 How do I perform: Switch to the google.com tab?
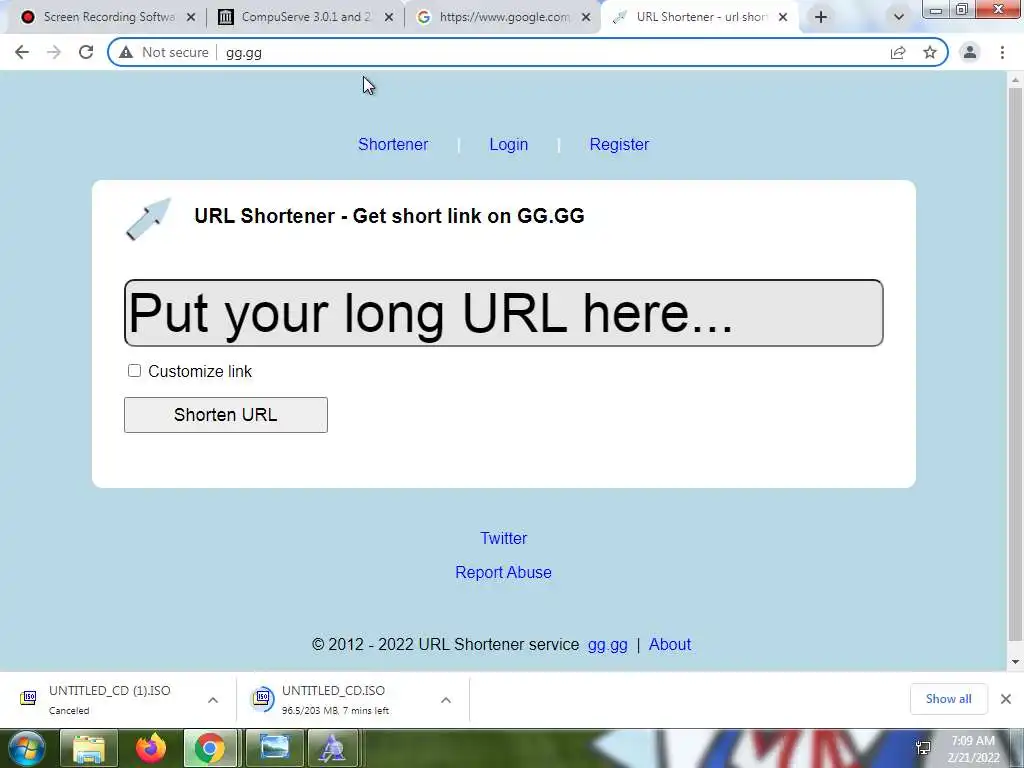tap(504, 17)
